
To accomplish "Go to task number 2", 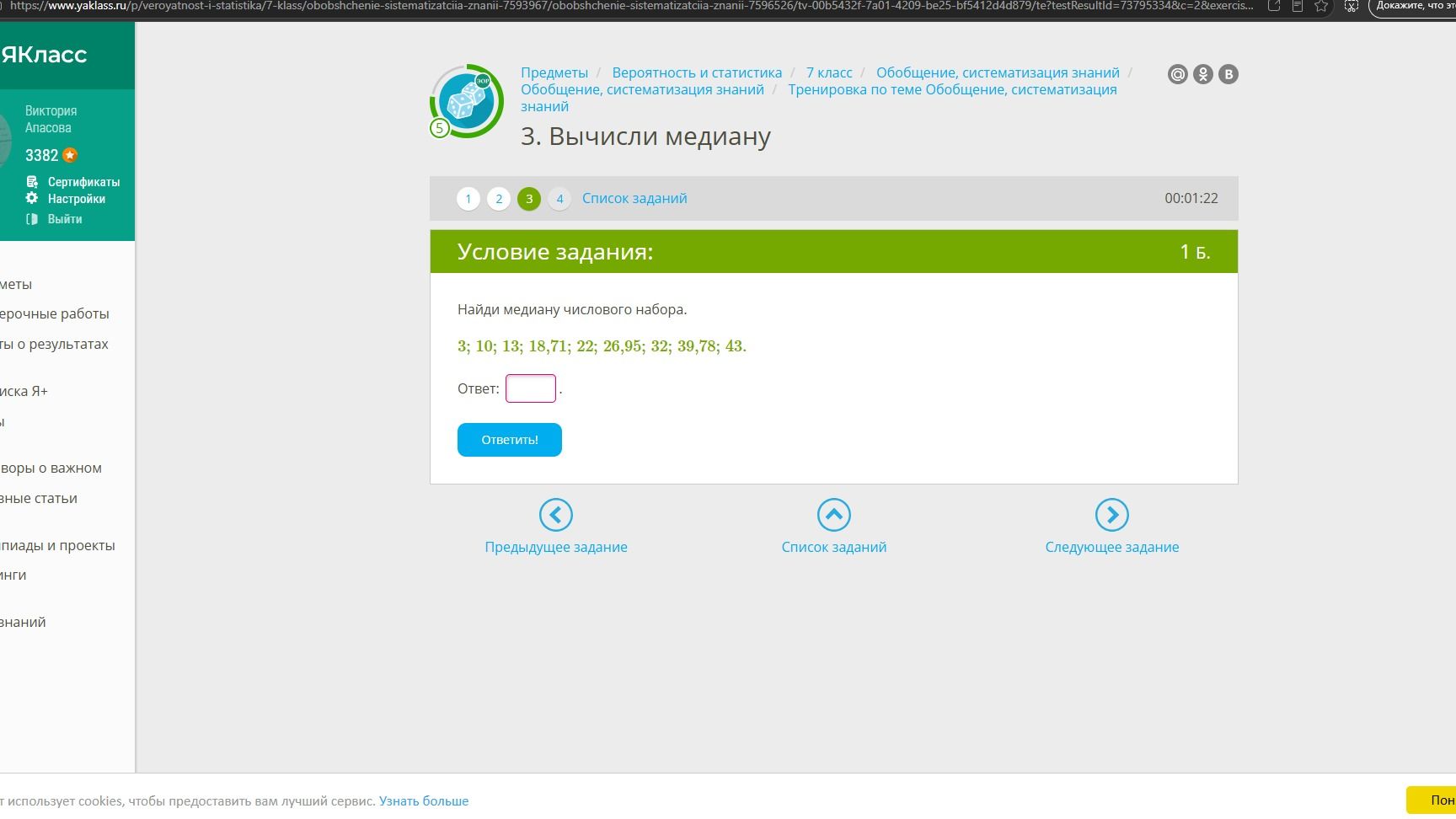I will [499, 199].
